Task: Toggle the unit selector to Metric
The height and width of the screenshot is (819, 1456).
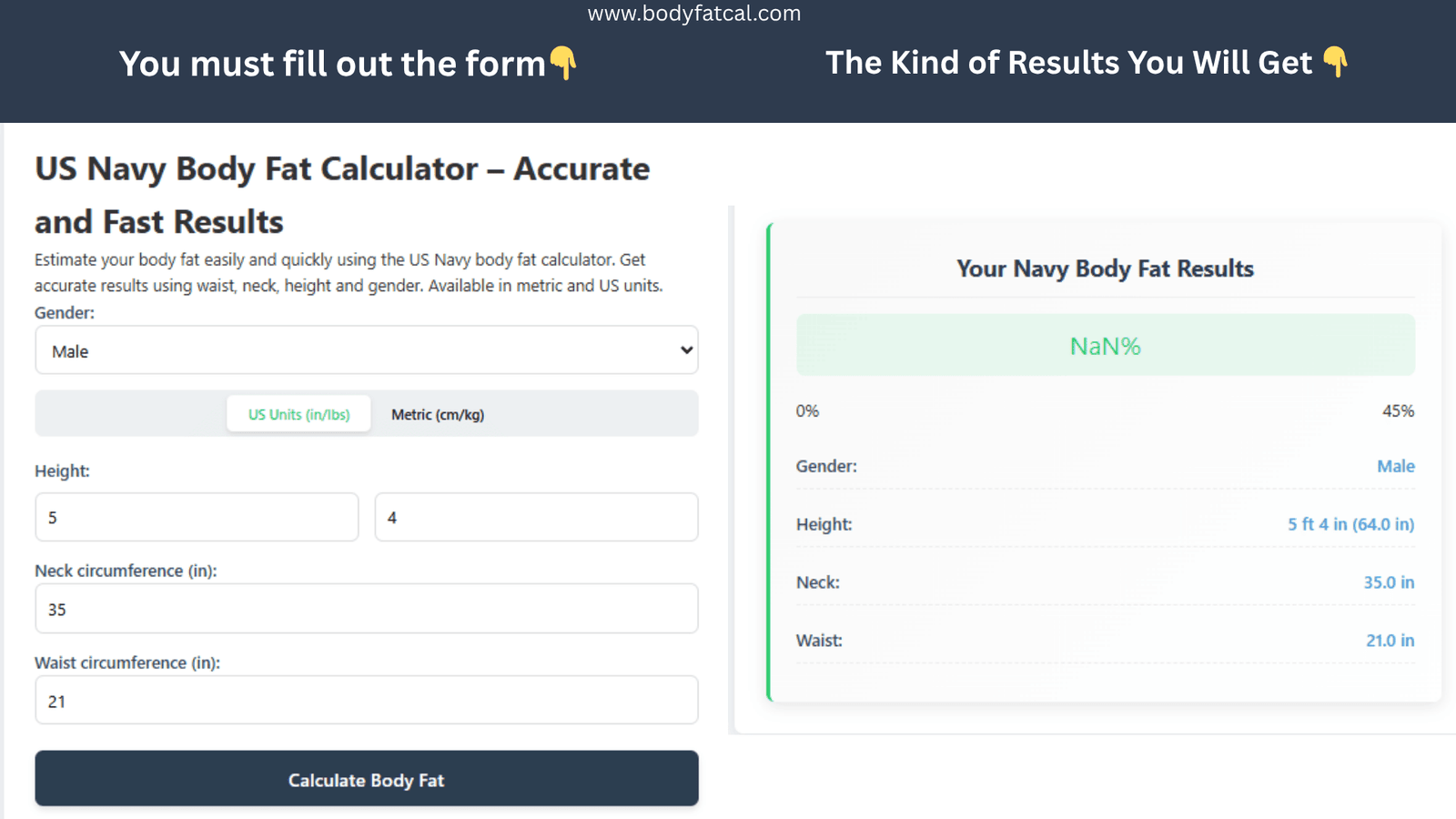Action: pos(437,414)
